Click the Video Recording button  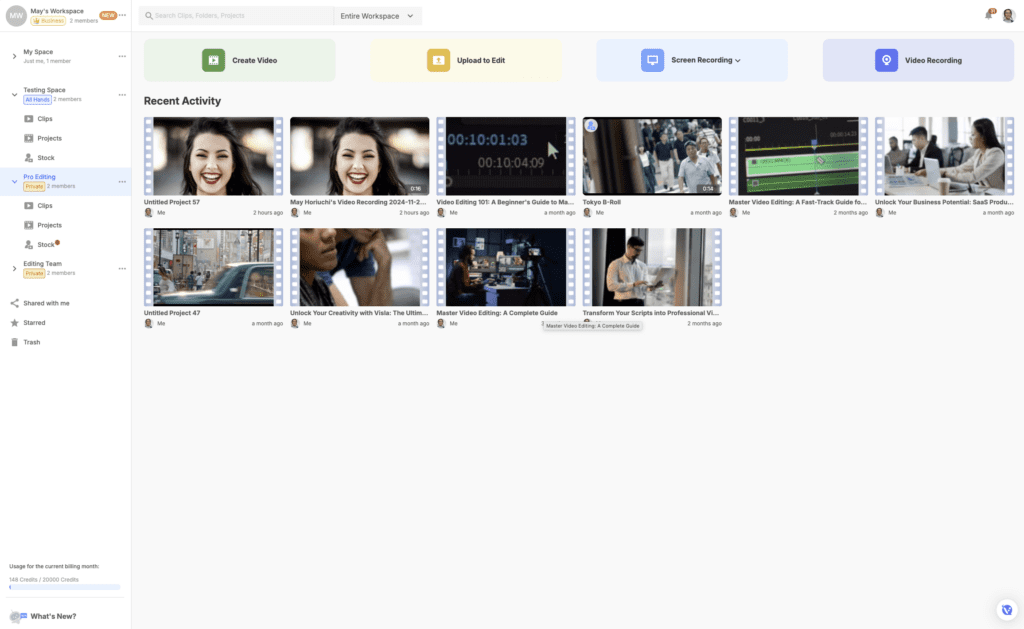pos(918,60)
